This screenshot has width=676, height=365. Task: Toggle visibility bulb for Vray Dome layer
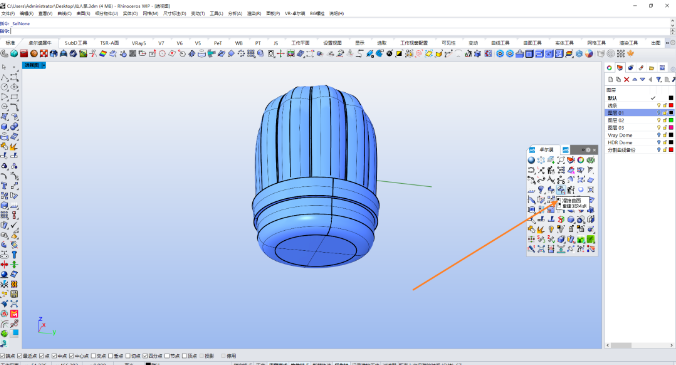(659, 135)
